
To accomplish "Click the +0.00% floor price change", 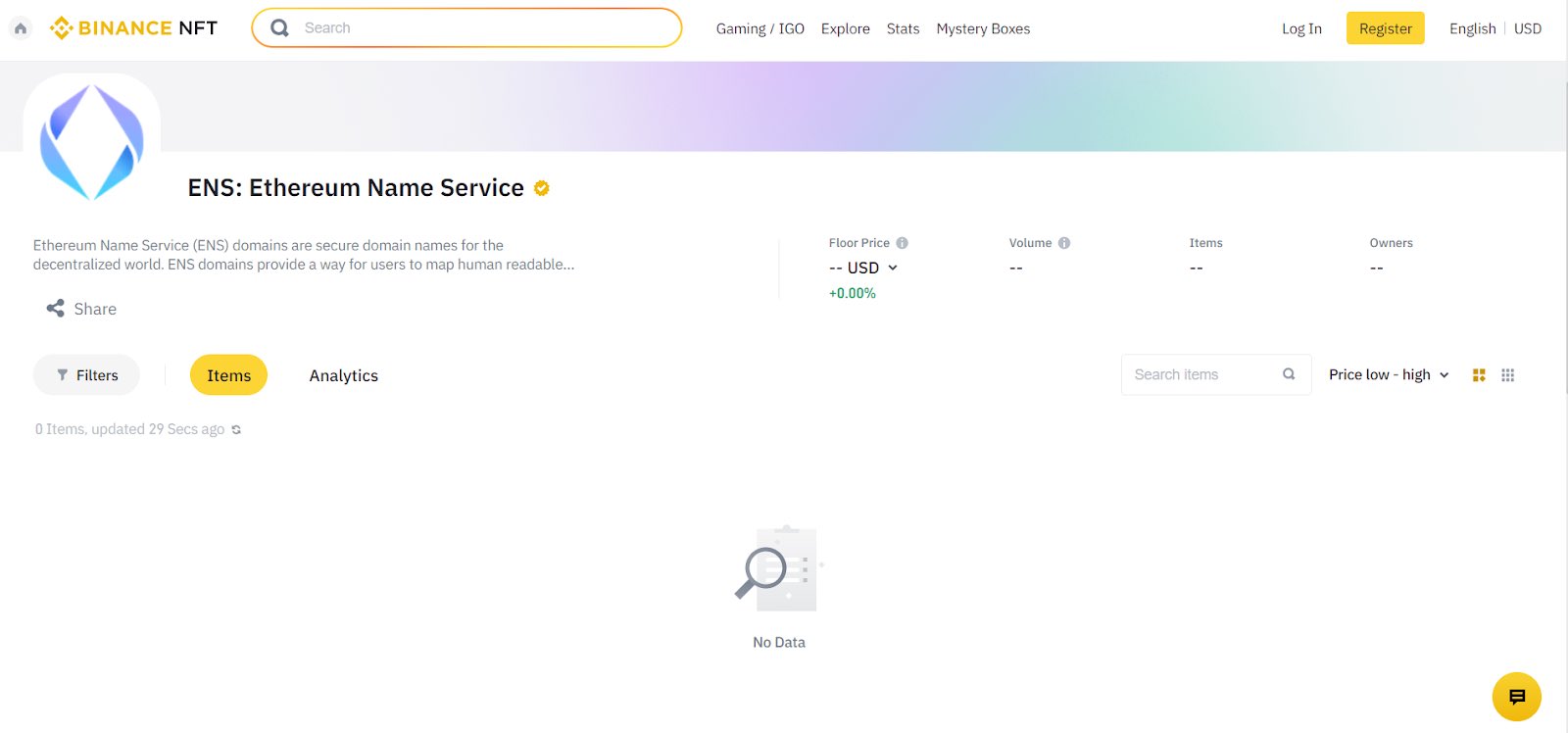I will click(x=853, y=293).
